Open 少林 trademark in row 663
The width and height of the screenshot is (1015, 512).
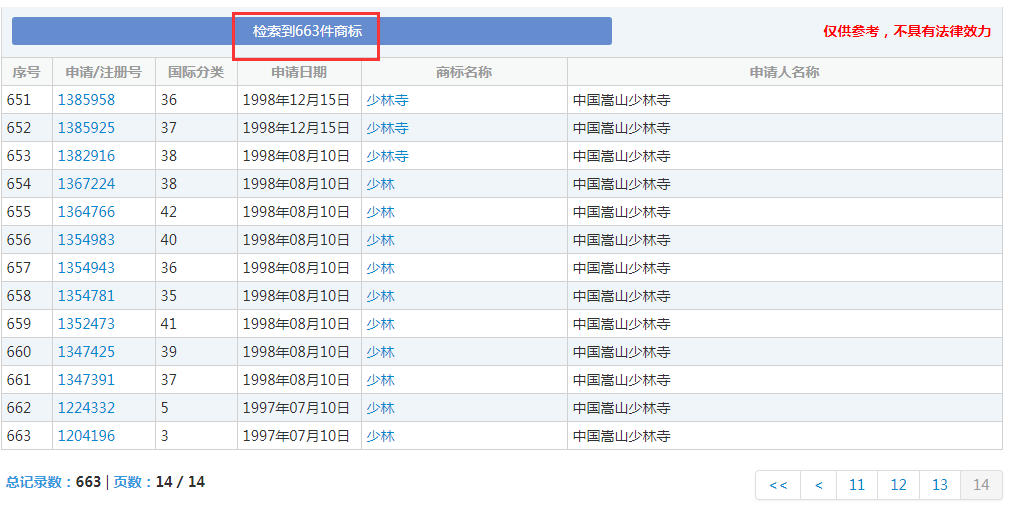380,436
